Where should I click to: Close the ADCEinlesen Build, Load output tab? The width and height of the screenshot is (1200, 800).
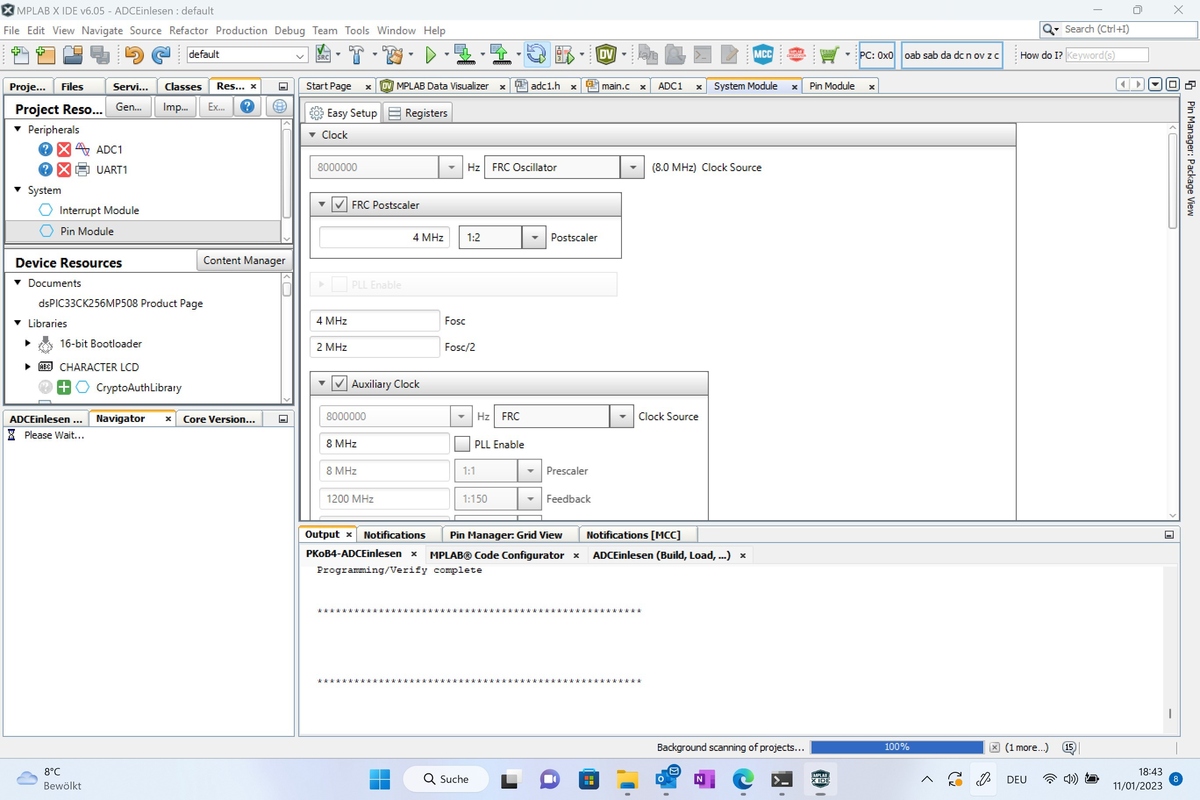[x=742, y=555]
